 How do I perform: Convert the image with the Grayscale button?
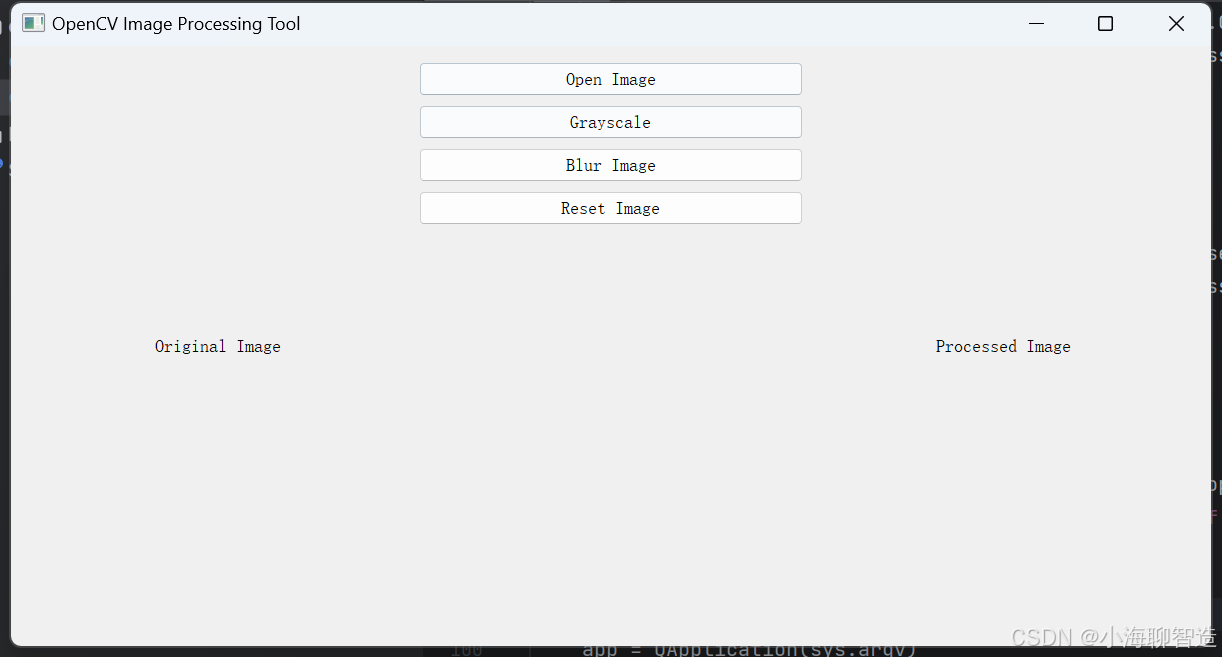click(x=610, y=122)
